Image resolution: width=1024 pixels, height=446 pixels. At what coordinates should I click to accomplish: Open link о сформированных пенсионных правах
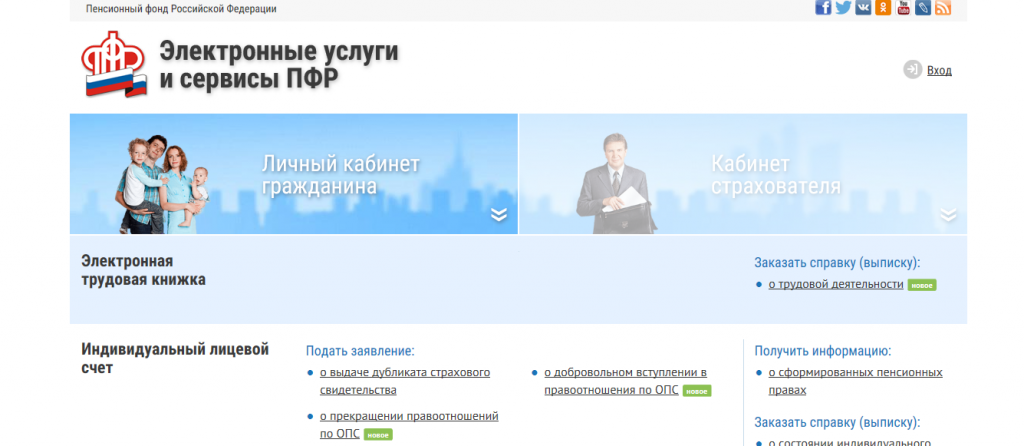tap(856, 381)
